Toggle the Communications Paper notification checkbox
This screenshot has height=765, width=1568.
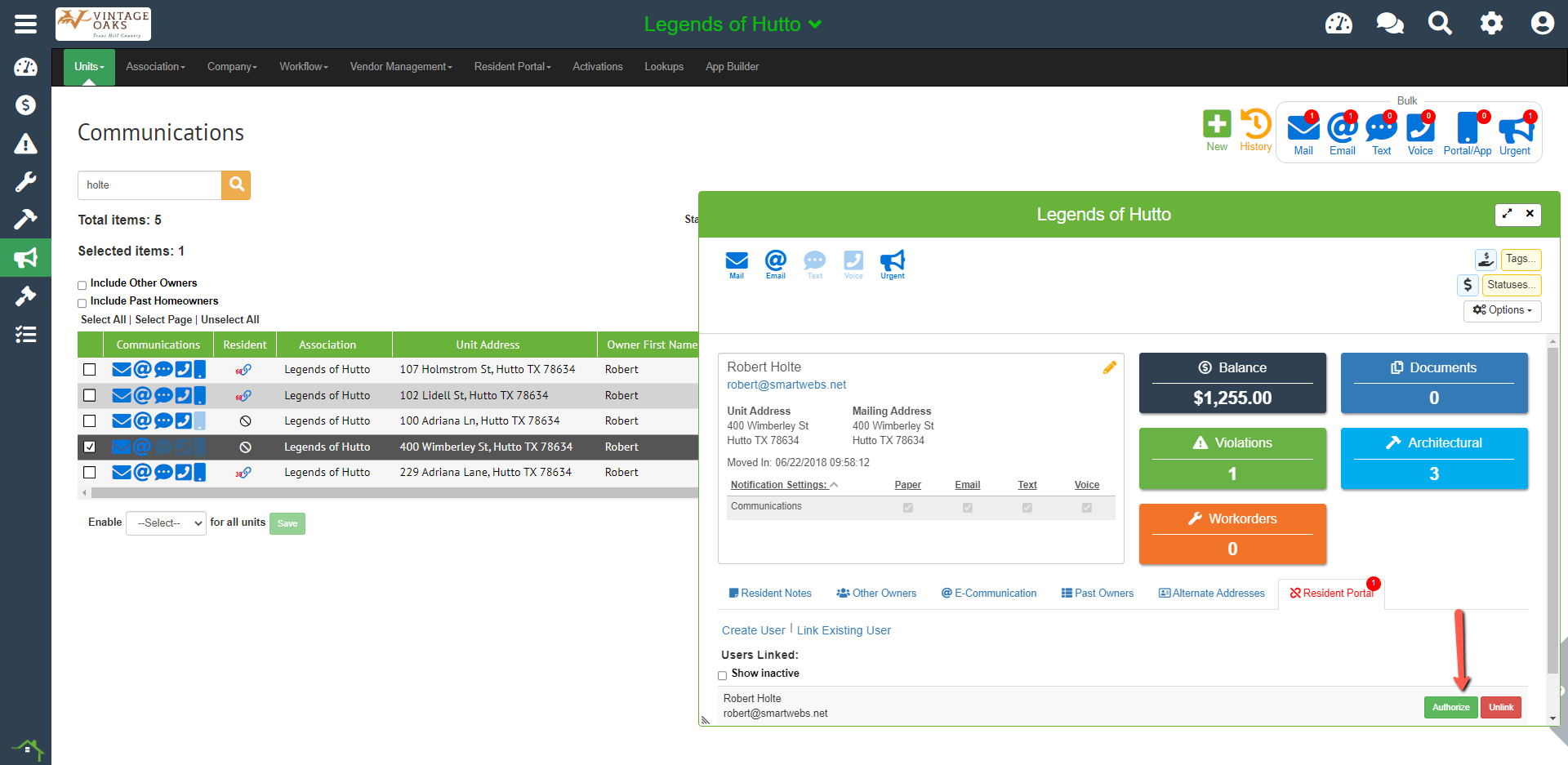pos(908,508)
